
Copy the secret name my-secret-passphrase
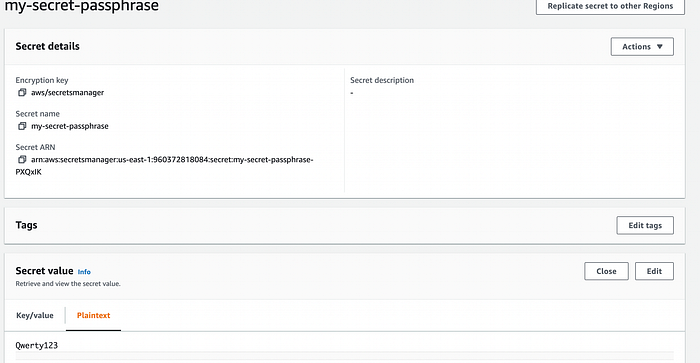(22, 126)
